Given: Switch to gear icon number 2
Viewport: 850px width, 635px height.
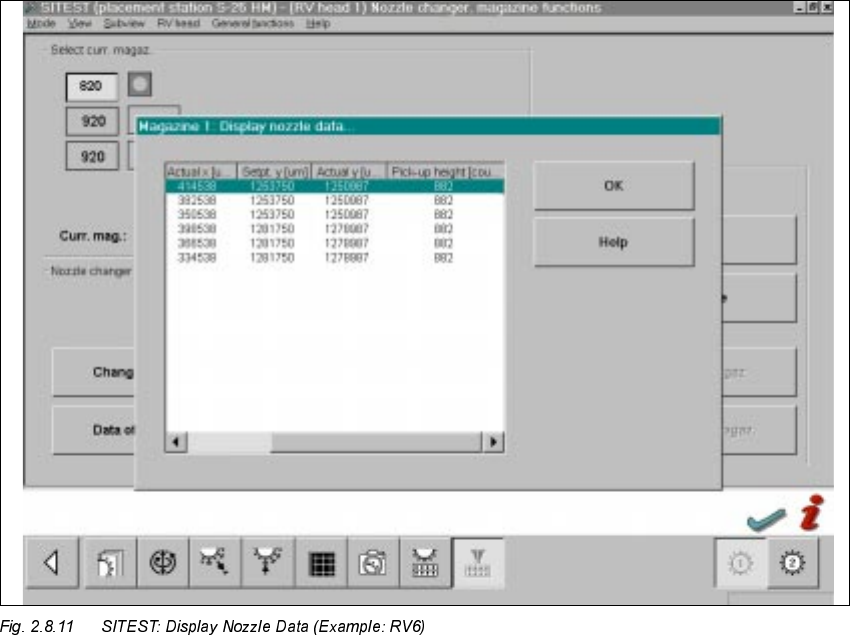Looking at the screenshot, I should pyautogui.click(x=792, y=563).
